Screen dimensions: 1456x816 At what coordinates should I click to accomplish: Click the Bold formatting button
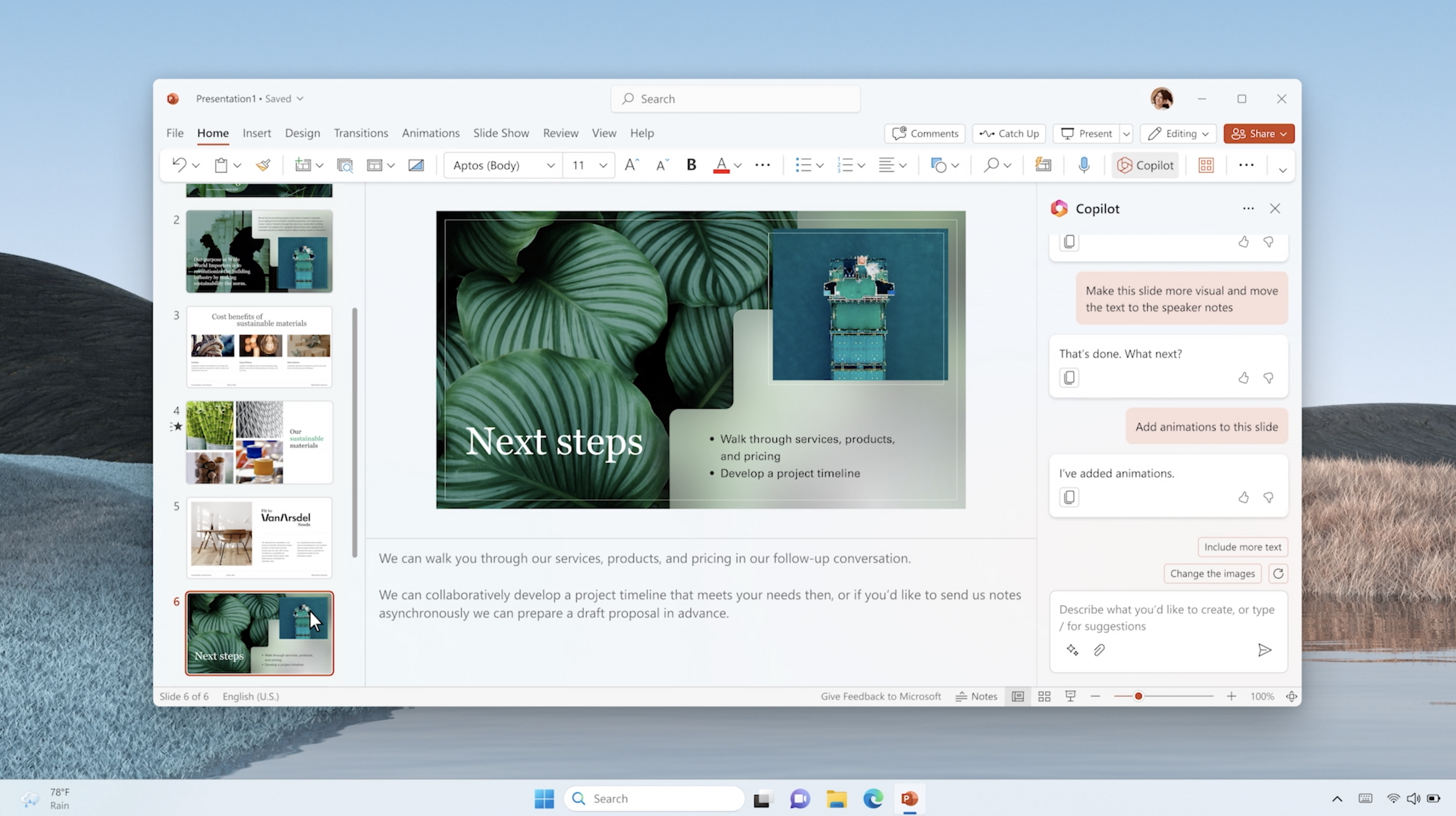[691, 165]
